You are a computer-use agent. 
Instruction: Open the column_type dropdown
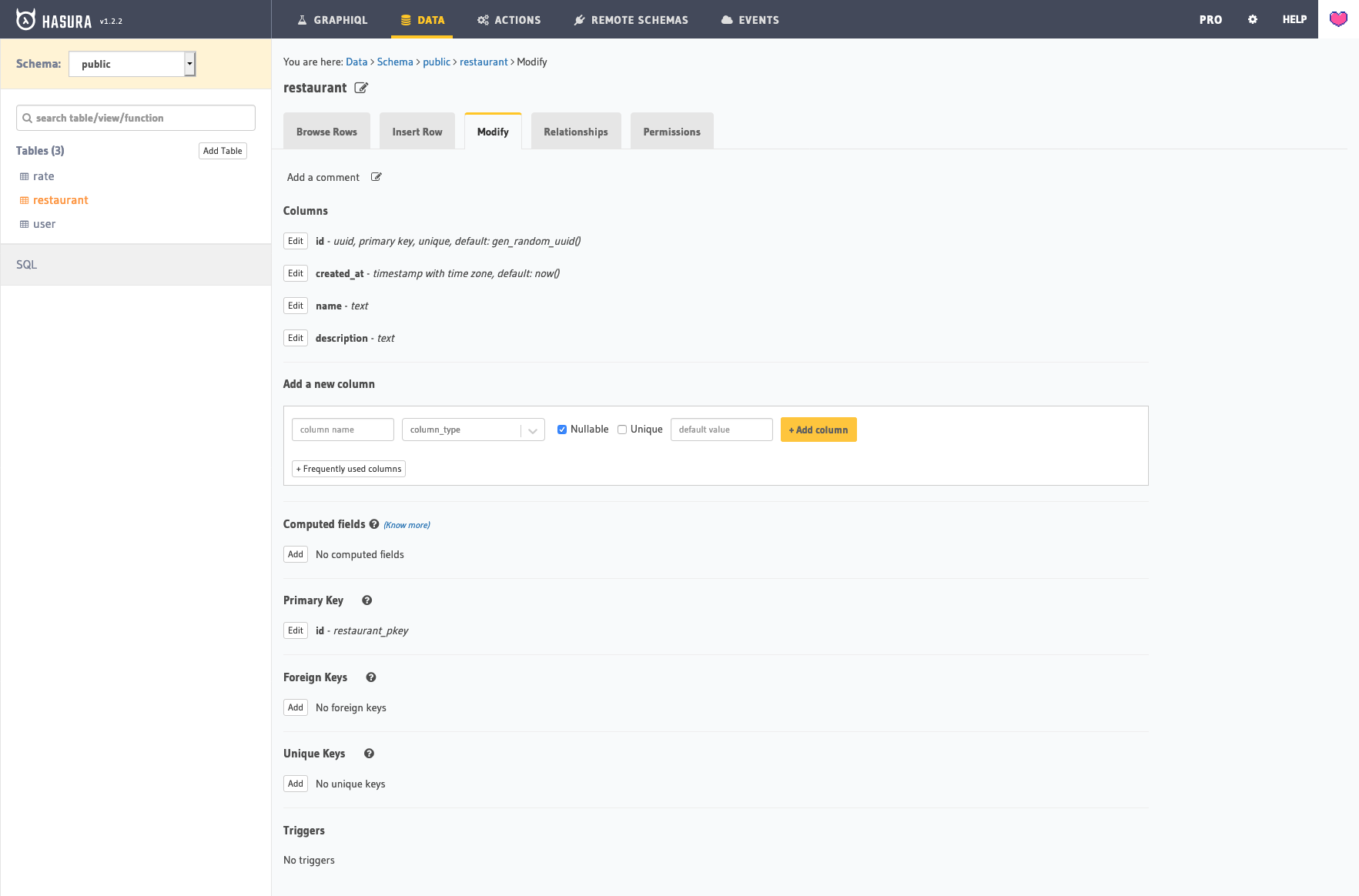(x=474, y=430)
